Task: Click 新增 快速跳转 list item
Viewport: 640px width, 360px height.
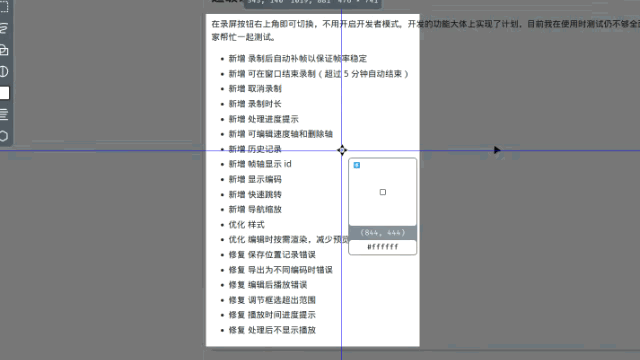Action: (x=255, y=194)
